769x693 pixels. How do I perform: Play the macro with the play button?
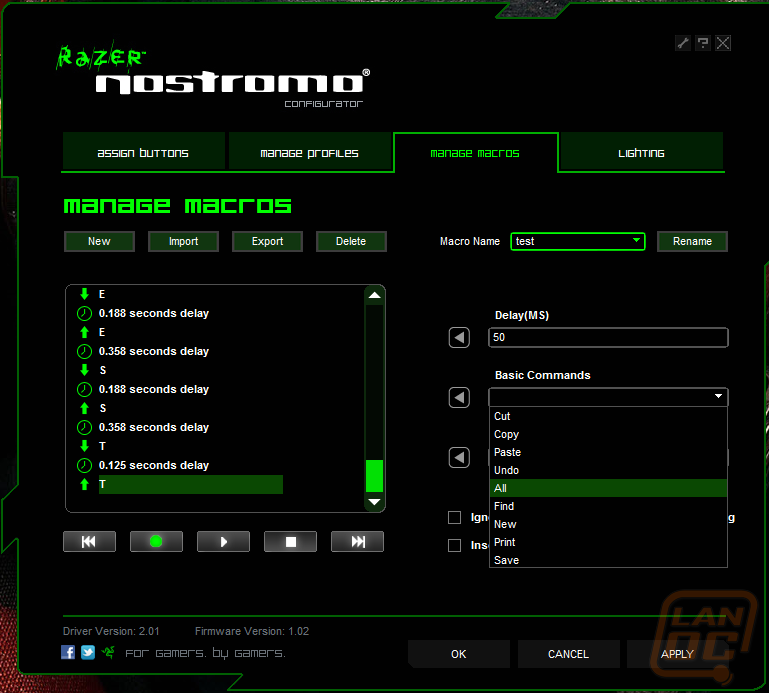pos(223,541)
